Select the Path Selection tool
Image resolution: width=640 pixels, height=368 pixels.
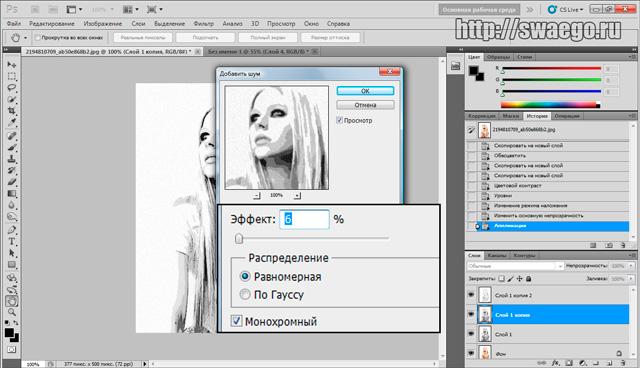point(11,253)
